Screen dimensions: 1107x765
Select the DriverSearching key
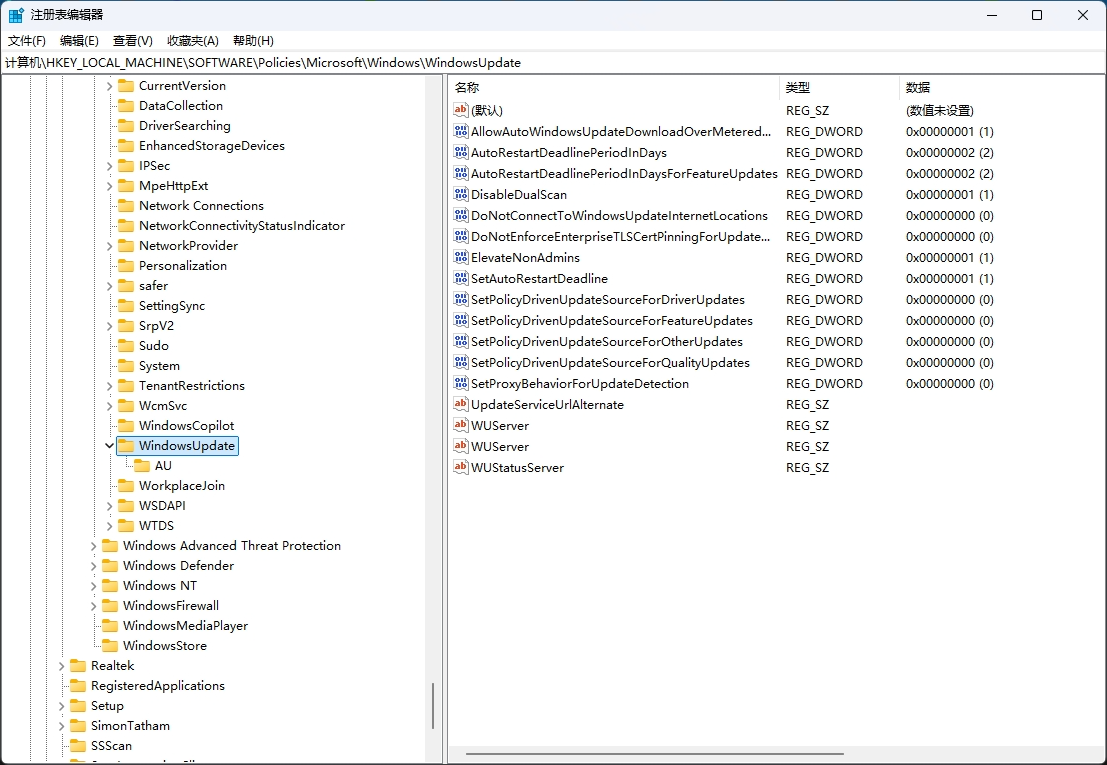(184, 126)
